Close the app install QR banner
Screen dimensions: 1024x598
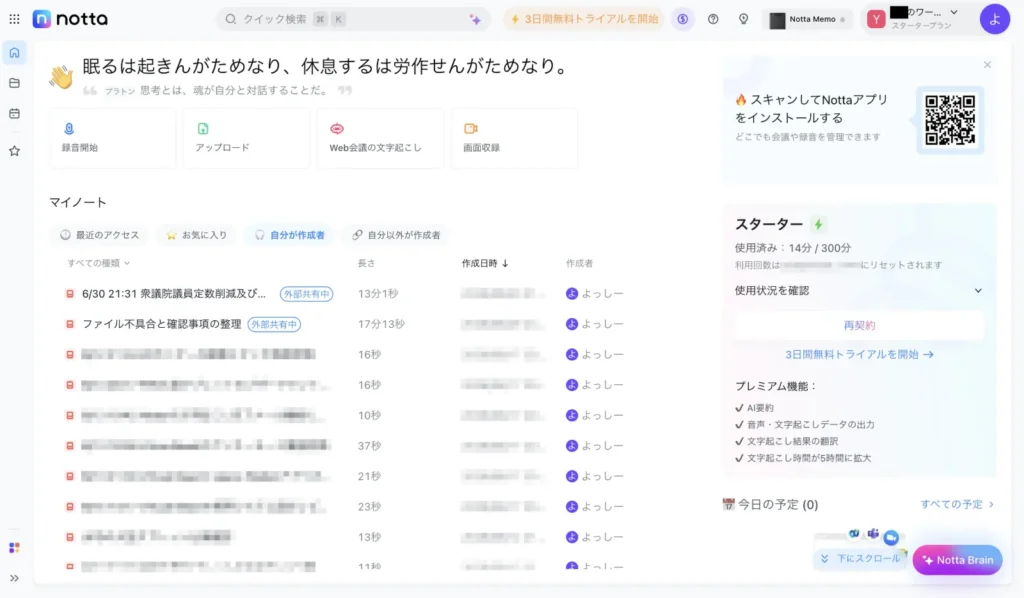click(x=987, y=65)
